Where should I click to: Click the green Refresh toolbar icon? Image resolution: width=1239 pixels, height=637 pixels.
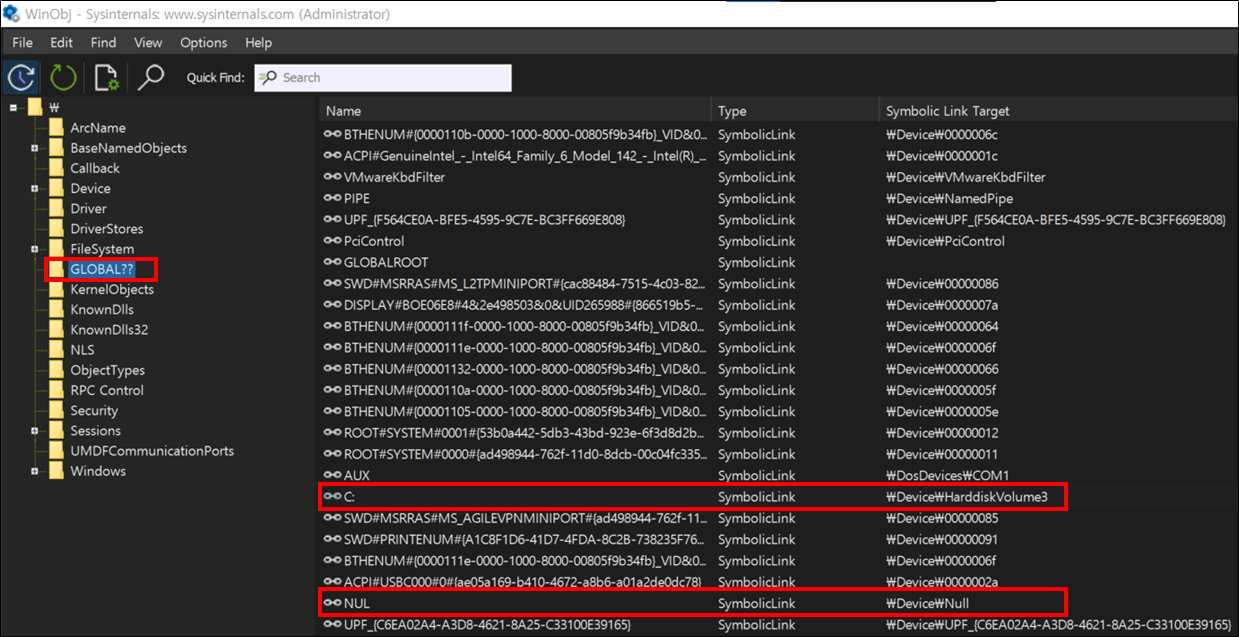(63, 77)
